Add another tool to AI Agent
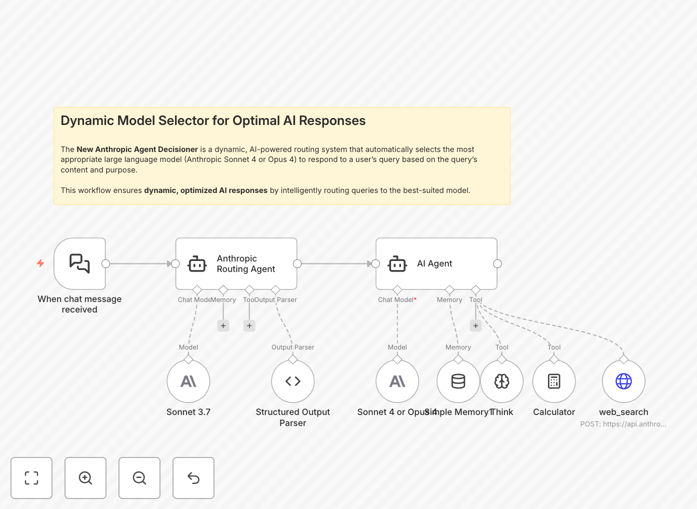 point(476,326)
